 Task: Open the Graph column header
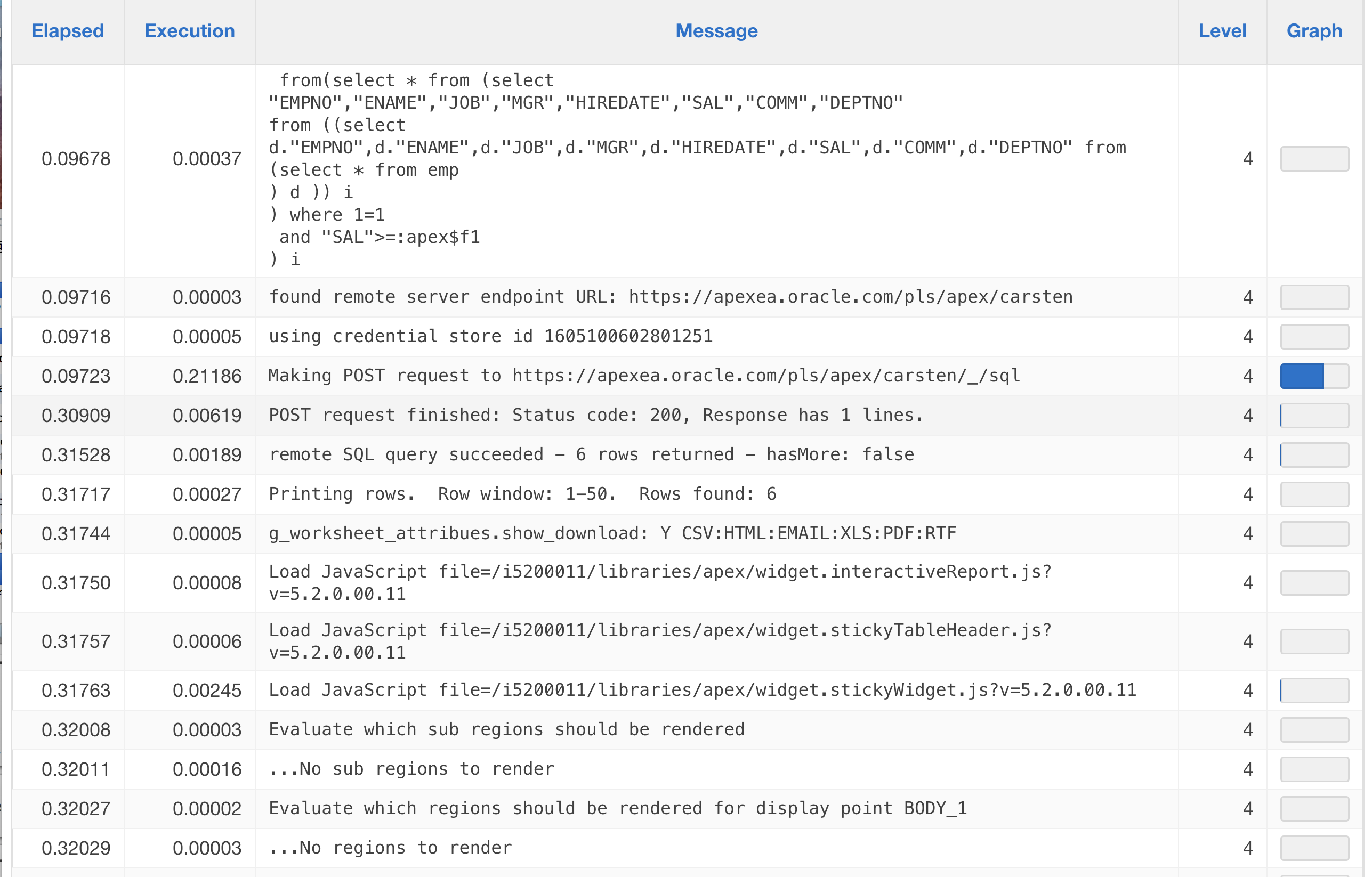tap(1314, 31)
